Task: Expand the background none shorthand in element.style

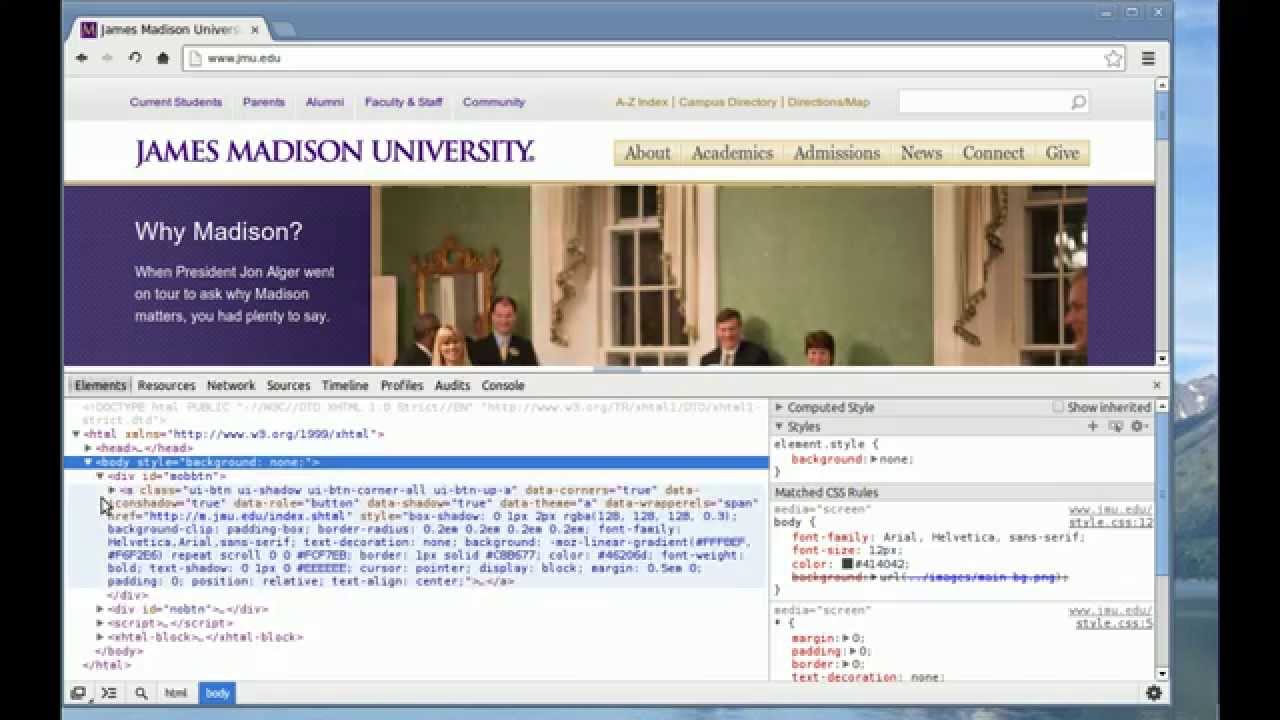Action: (x=874, y=459)
